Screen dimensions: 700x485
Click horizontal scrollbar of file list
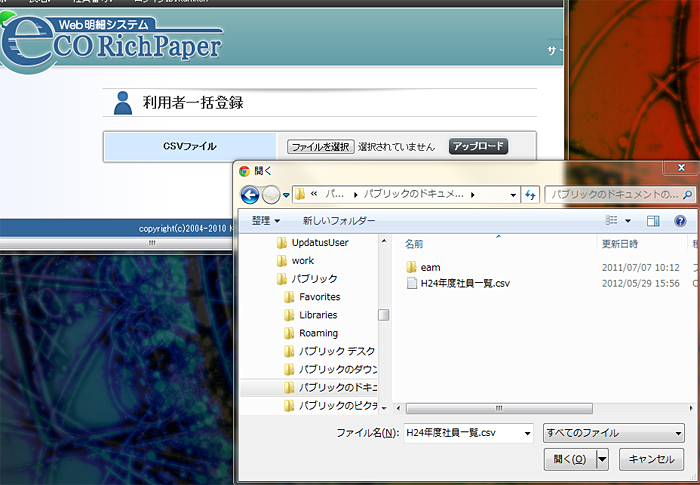point(499,408)
